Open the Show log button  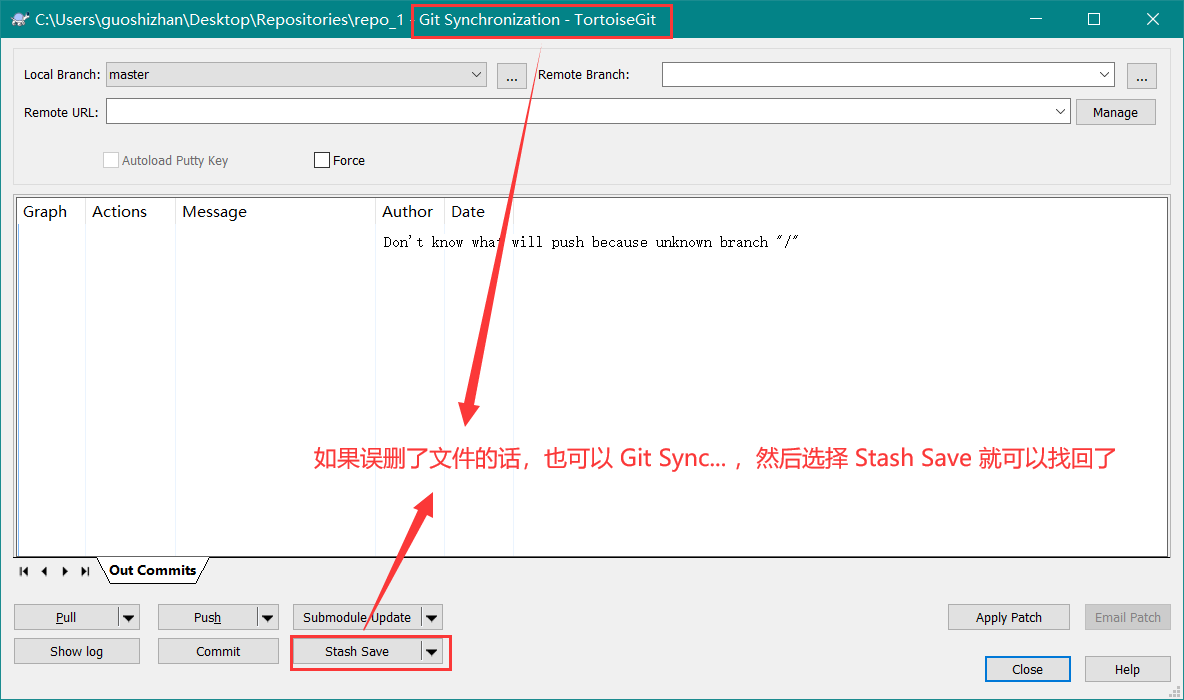coord(77,652)
